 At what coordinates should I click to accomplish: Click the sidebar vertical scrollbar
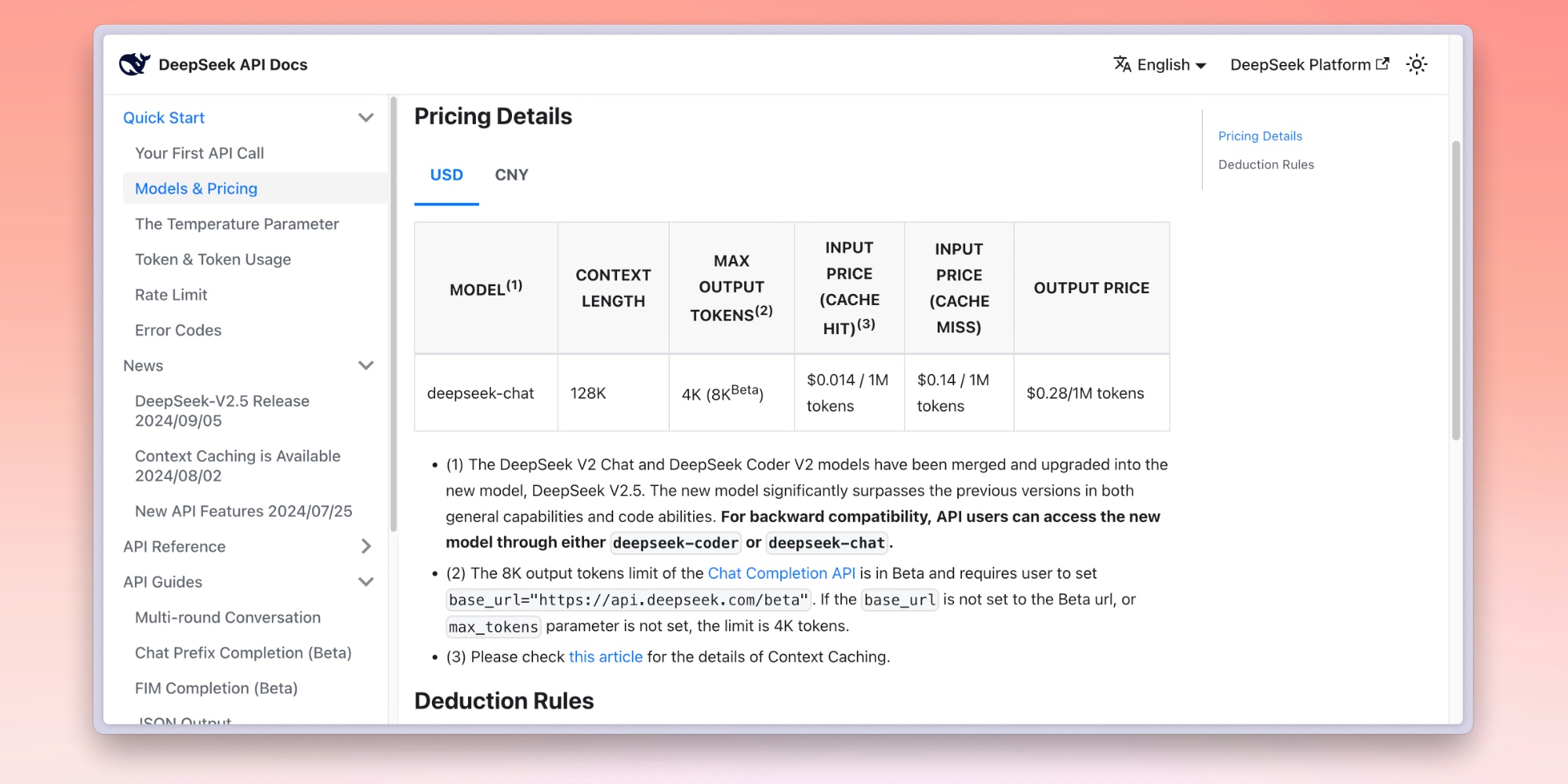(x=394, y=314)
